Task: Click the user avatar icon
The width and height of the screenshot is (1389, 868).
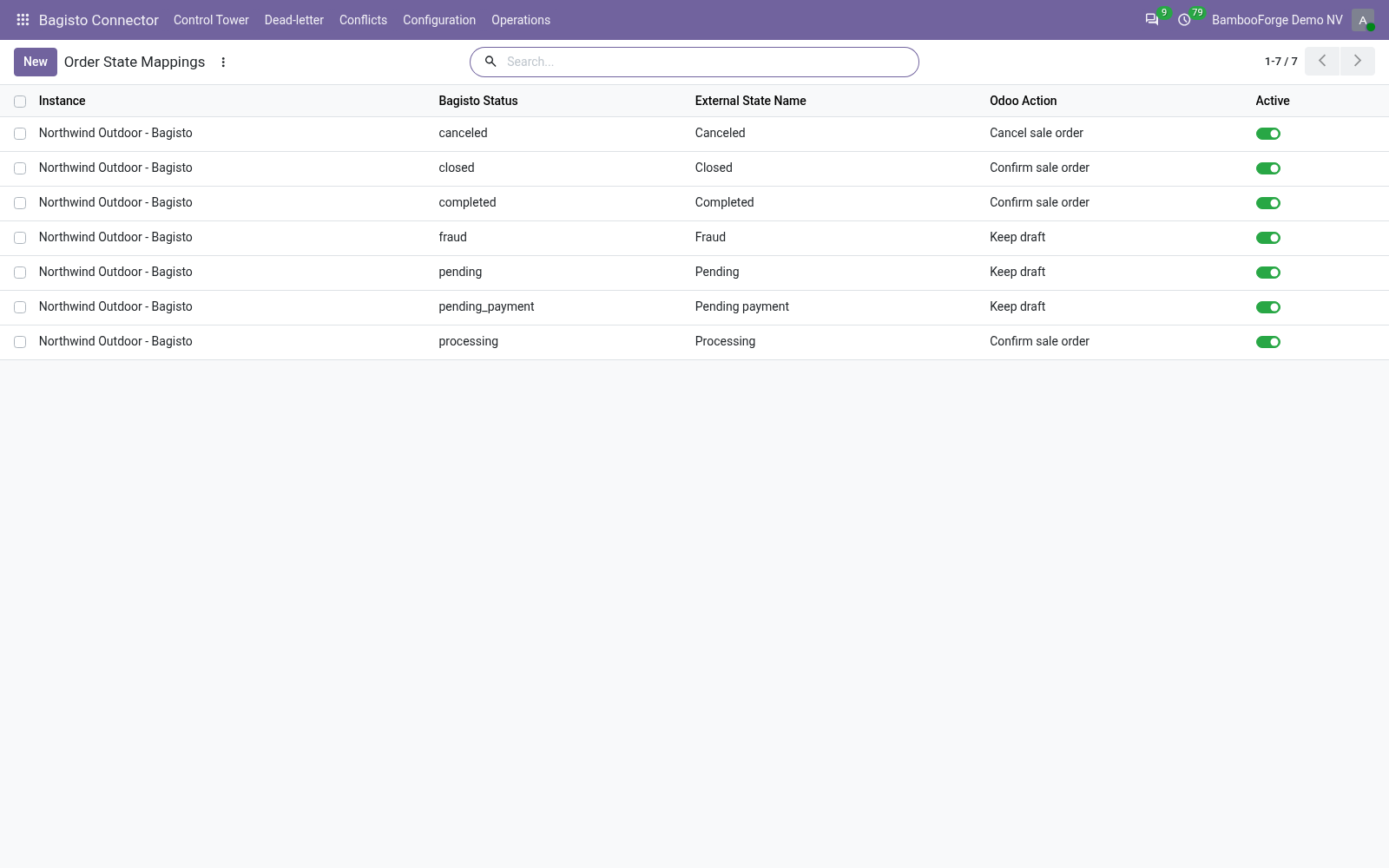Action: coord(1363,20)
